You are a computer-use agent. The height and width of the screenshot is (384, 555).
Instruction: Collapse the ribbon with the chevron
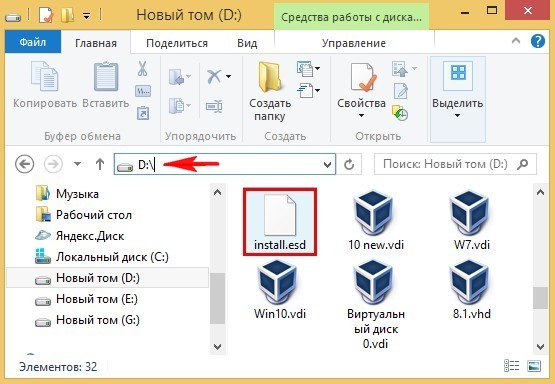click(x=516, y=41)
